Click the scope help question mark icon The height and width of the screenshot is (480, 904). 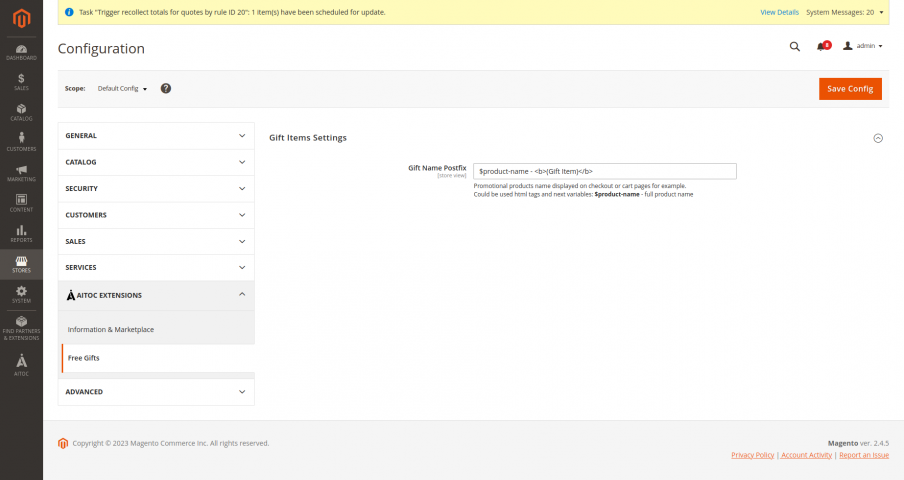click(x=165, y=88)
